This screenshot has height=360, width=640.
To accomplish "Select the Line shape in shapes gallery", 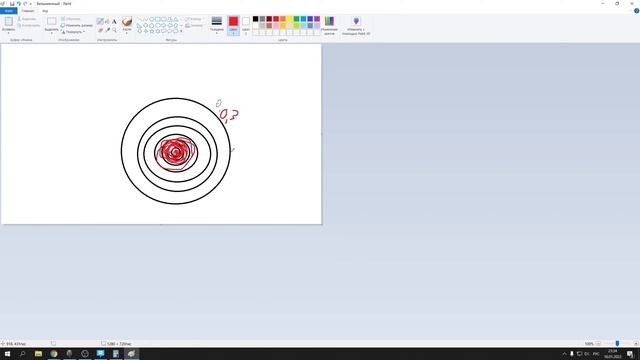I will click(140, 19).
